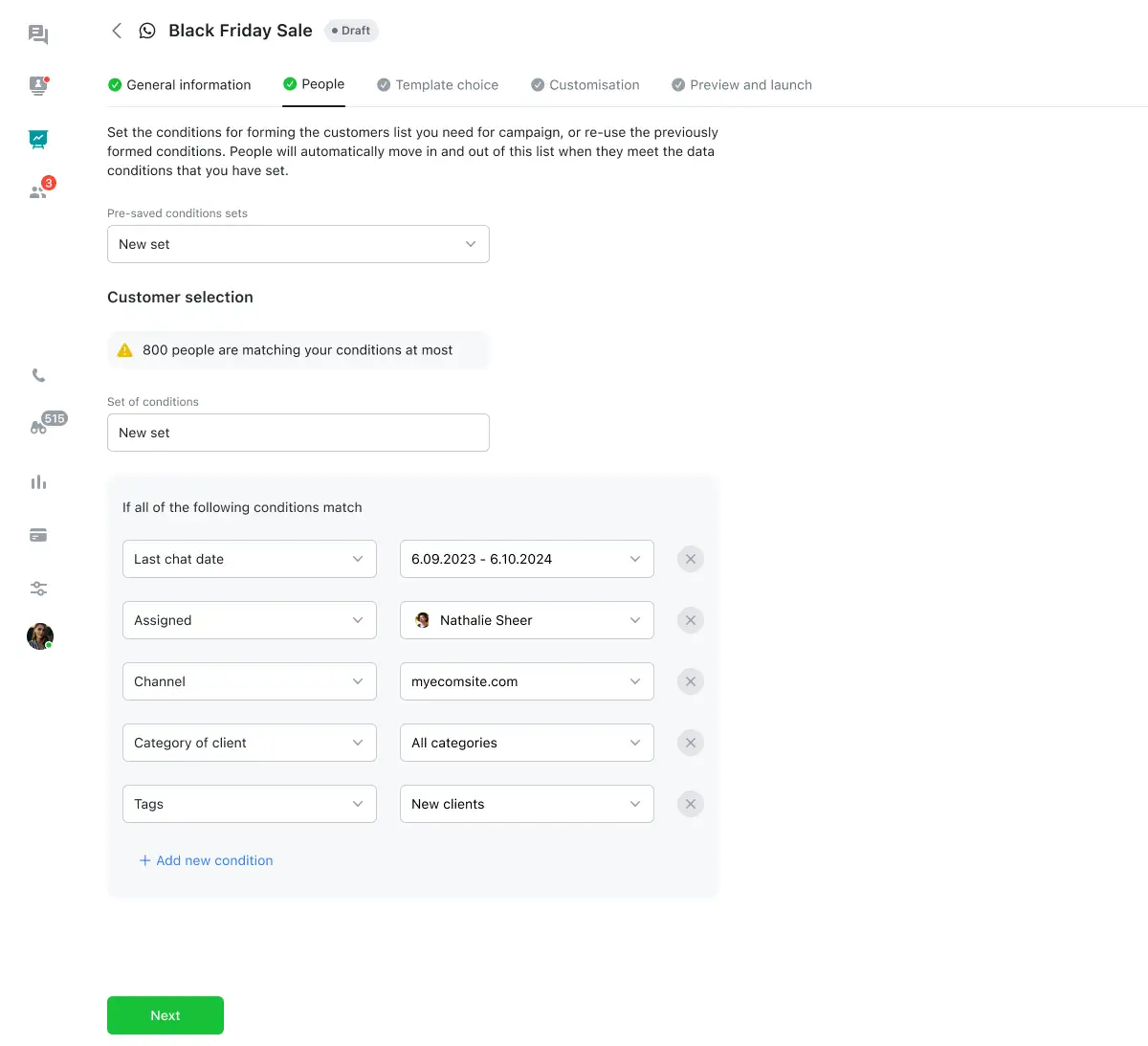Click the Set of conditions name field

[x=298, y=433]
